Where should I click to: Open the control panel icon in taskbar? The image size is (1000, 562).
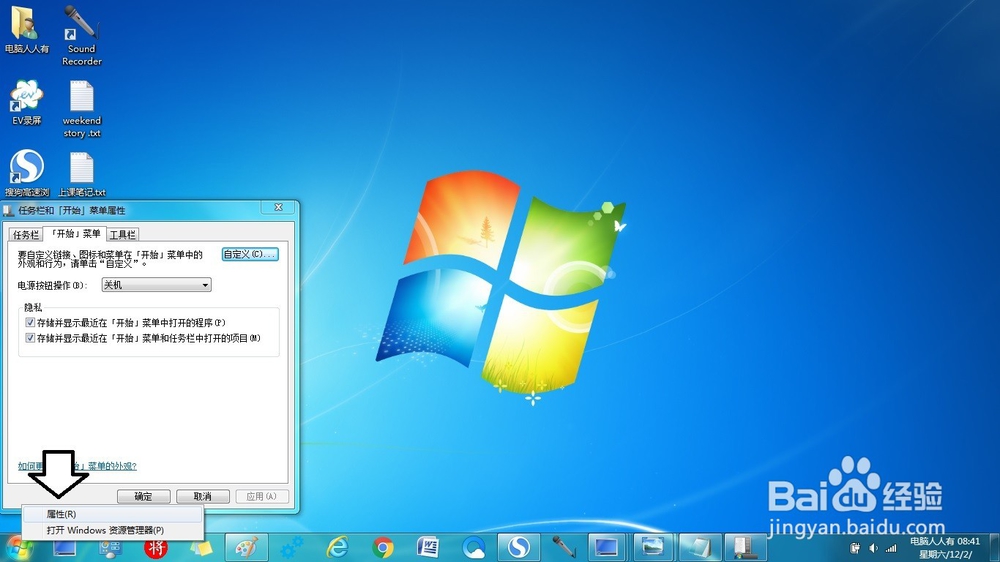pyautogui.click(x=110, y=547)
